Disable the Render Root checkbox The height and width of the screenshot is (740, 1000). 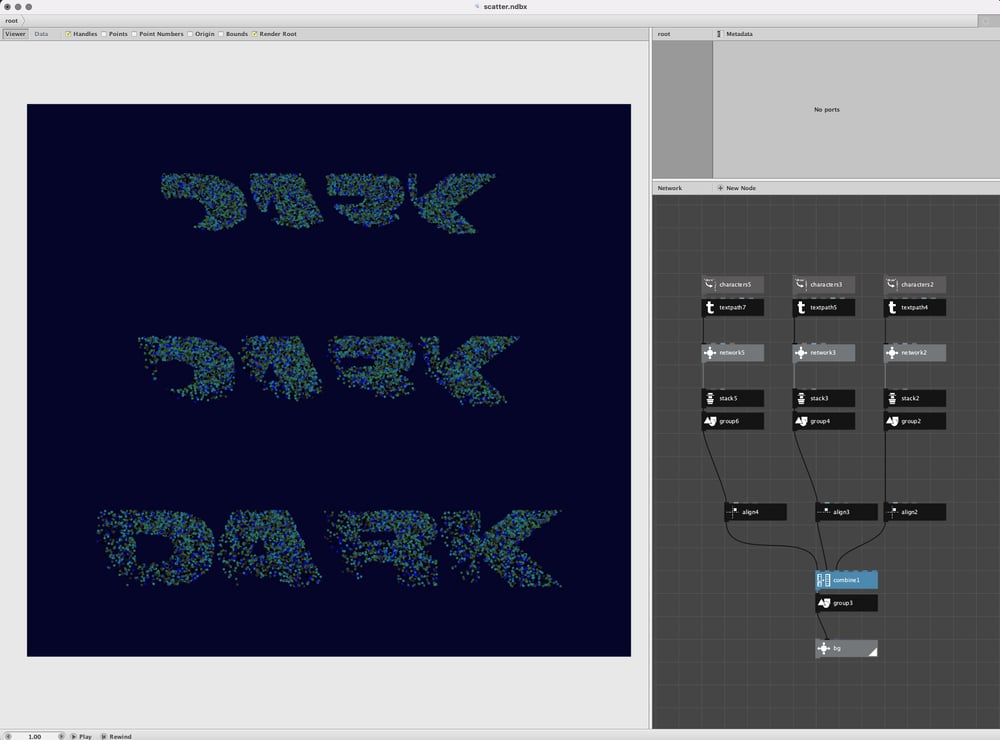[254, 34]
